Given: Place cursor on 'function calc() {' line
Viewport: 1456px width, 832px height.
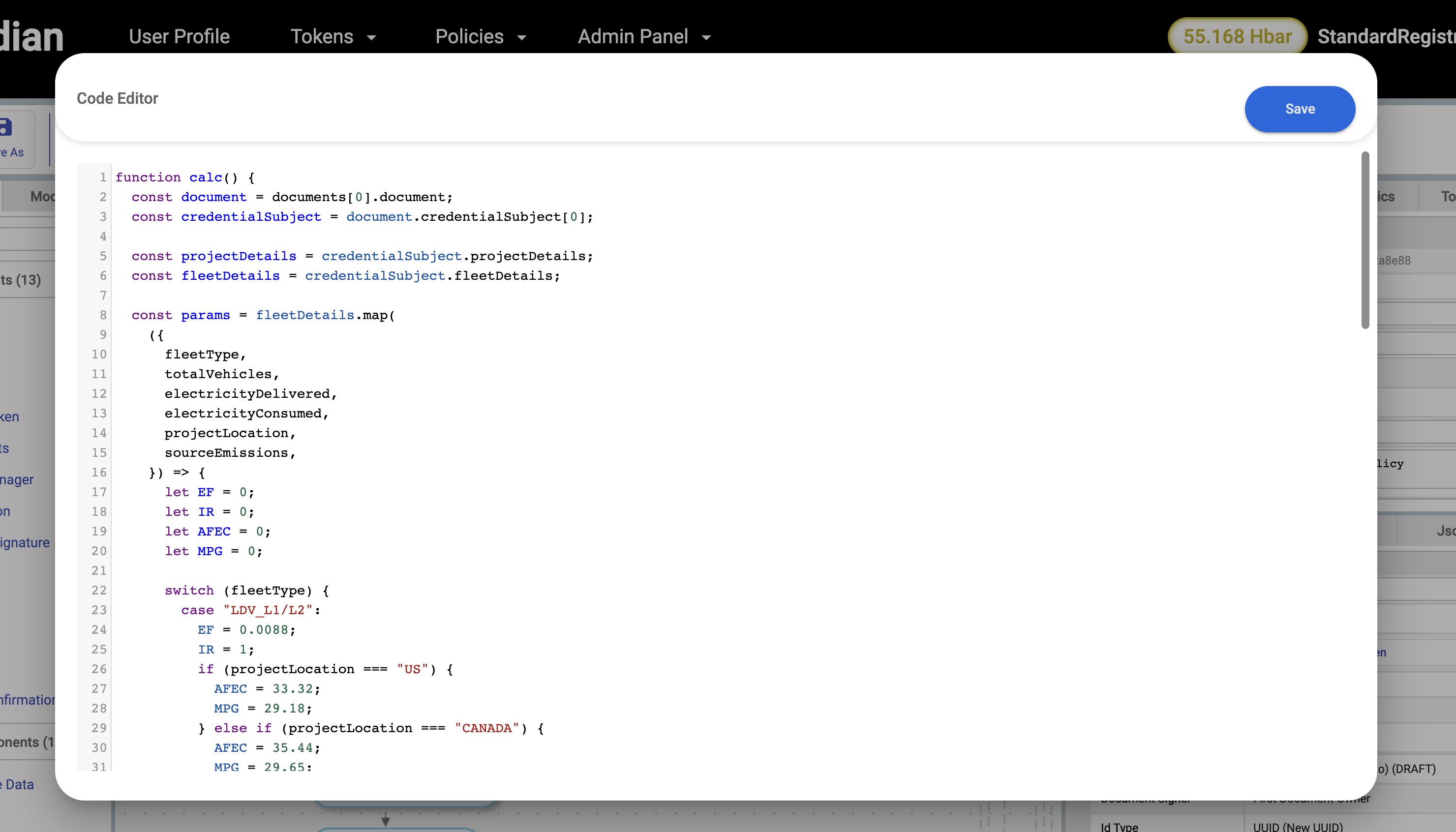Looking at the screenshot, I should (x=185, y=177).
